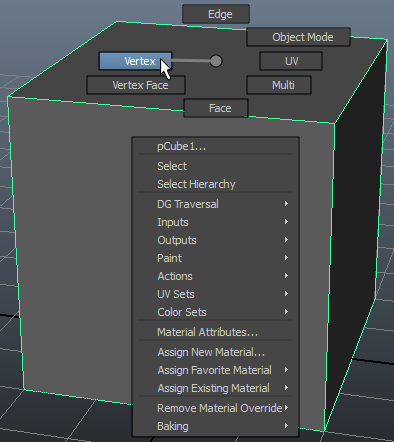Image resolution: width=394 pixels, height=442 pixels.
Task: Click Select in context menu
Action: click(215, 166)
